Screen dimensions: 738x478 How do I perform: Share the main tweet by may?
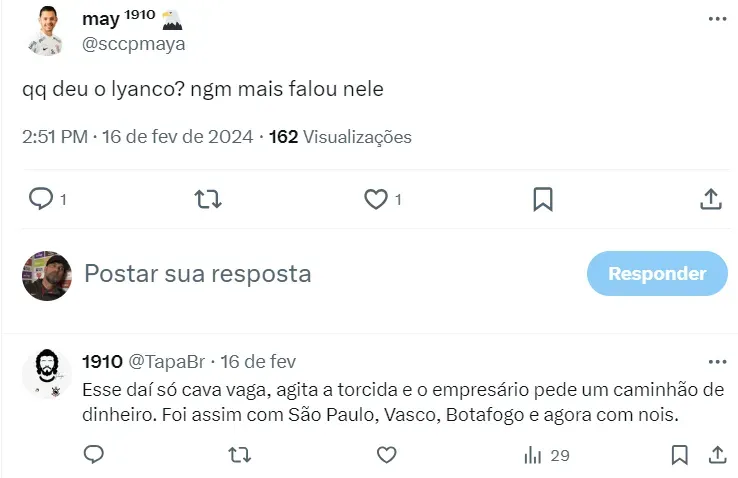point(710,199)
